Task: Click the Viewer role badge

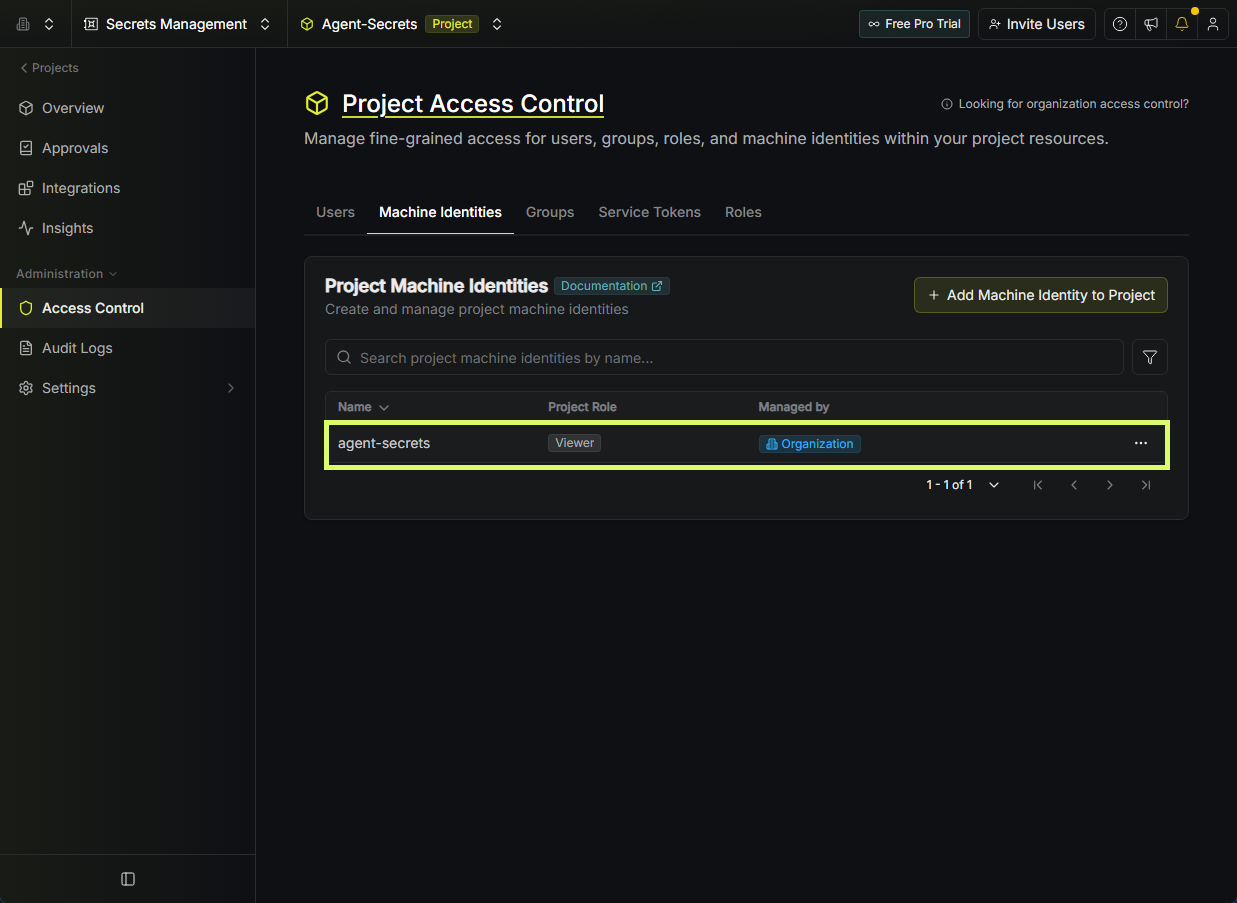Action: point(574,443)
